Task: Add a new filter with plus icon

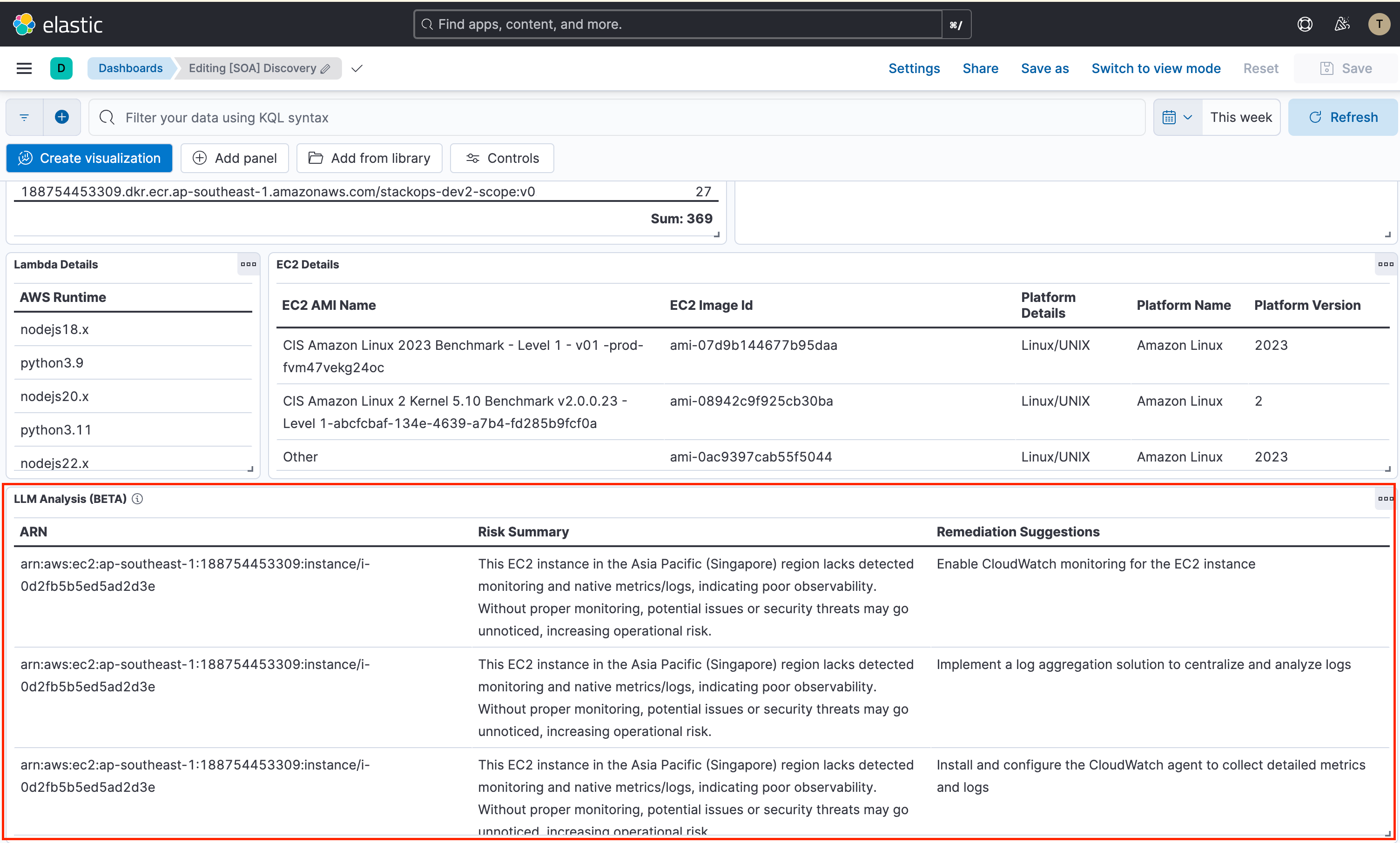Action: point(62,117)
